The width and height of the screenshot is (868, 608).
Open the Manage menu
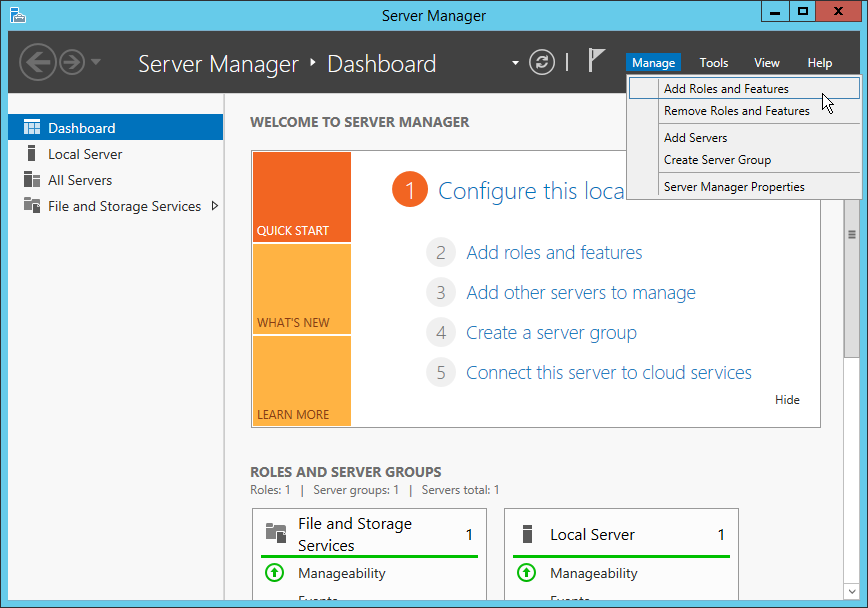click(x=653, y=63)
